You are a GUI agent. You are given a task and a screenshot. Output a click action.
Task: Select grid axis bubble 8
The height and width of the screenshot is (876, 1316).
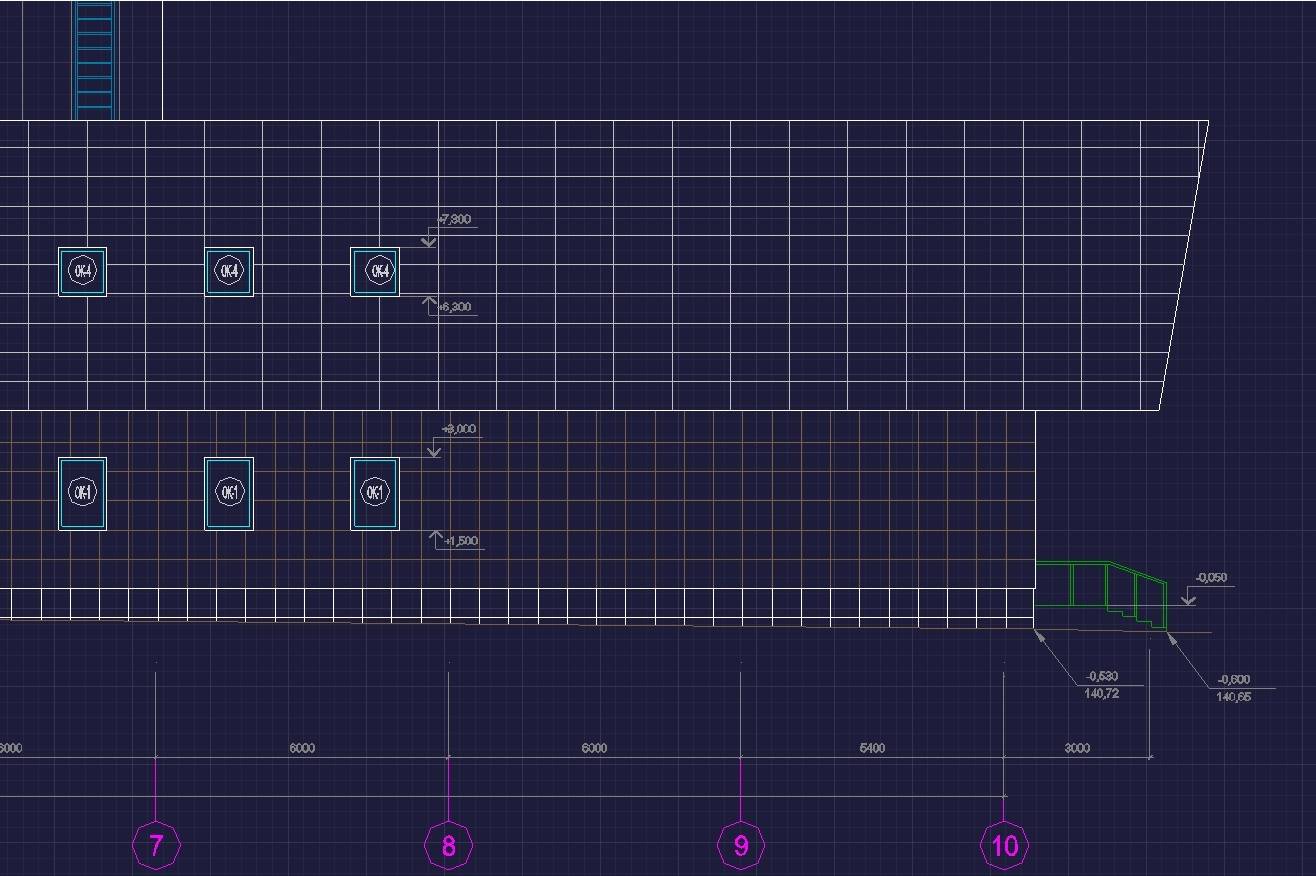(448, 846)
